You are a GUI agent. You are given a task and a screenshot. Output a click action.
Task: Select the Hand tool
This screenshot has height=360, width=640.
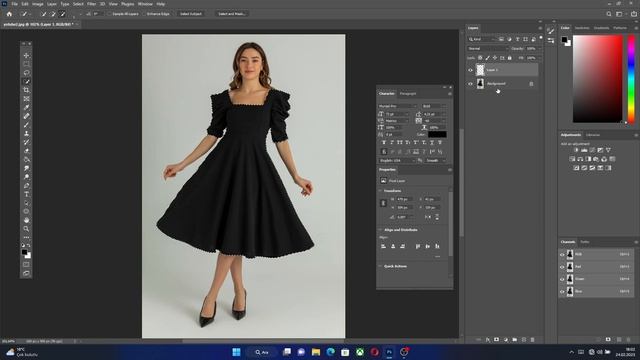tap(27, 220)
